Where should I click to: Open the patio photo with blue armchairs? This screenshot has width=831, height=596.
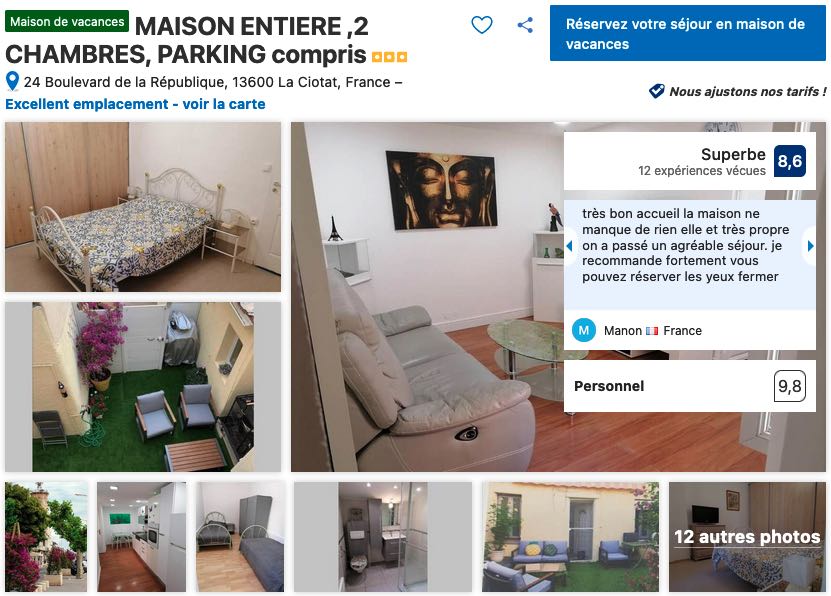[x=143, y=387]
